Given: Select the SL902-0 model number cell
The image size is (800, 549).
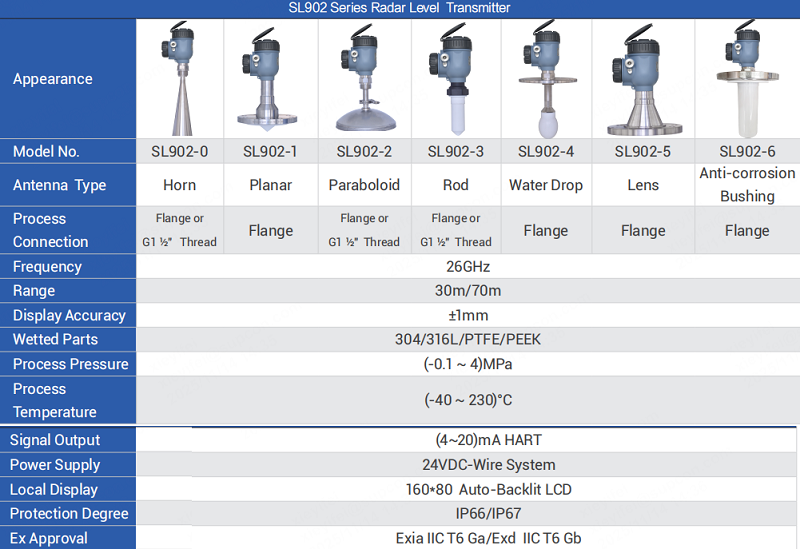Looking at the screenshot, I should [180, 152].
